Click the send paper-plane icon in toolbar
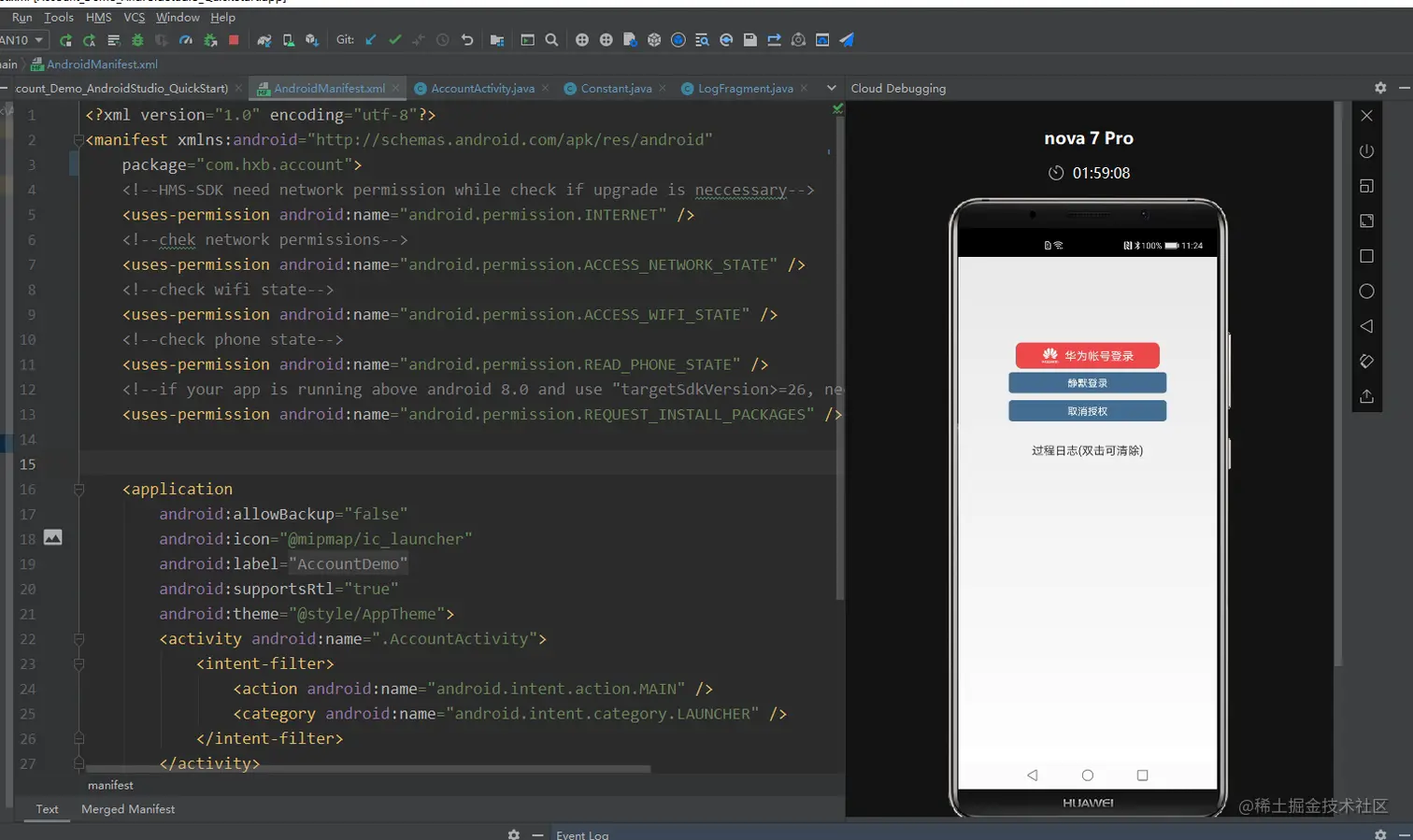This screenshot has height=840, width=1413. pos(847,40)
